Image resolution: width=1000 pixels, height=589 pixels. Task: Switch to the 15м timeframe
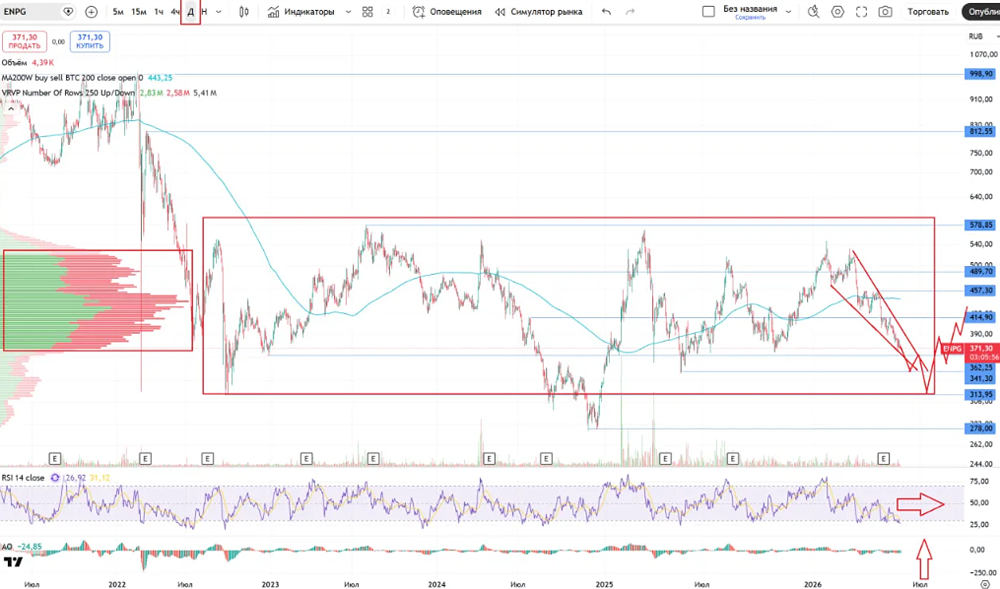pyautogui.click(x=138, y=11)
